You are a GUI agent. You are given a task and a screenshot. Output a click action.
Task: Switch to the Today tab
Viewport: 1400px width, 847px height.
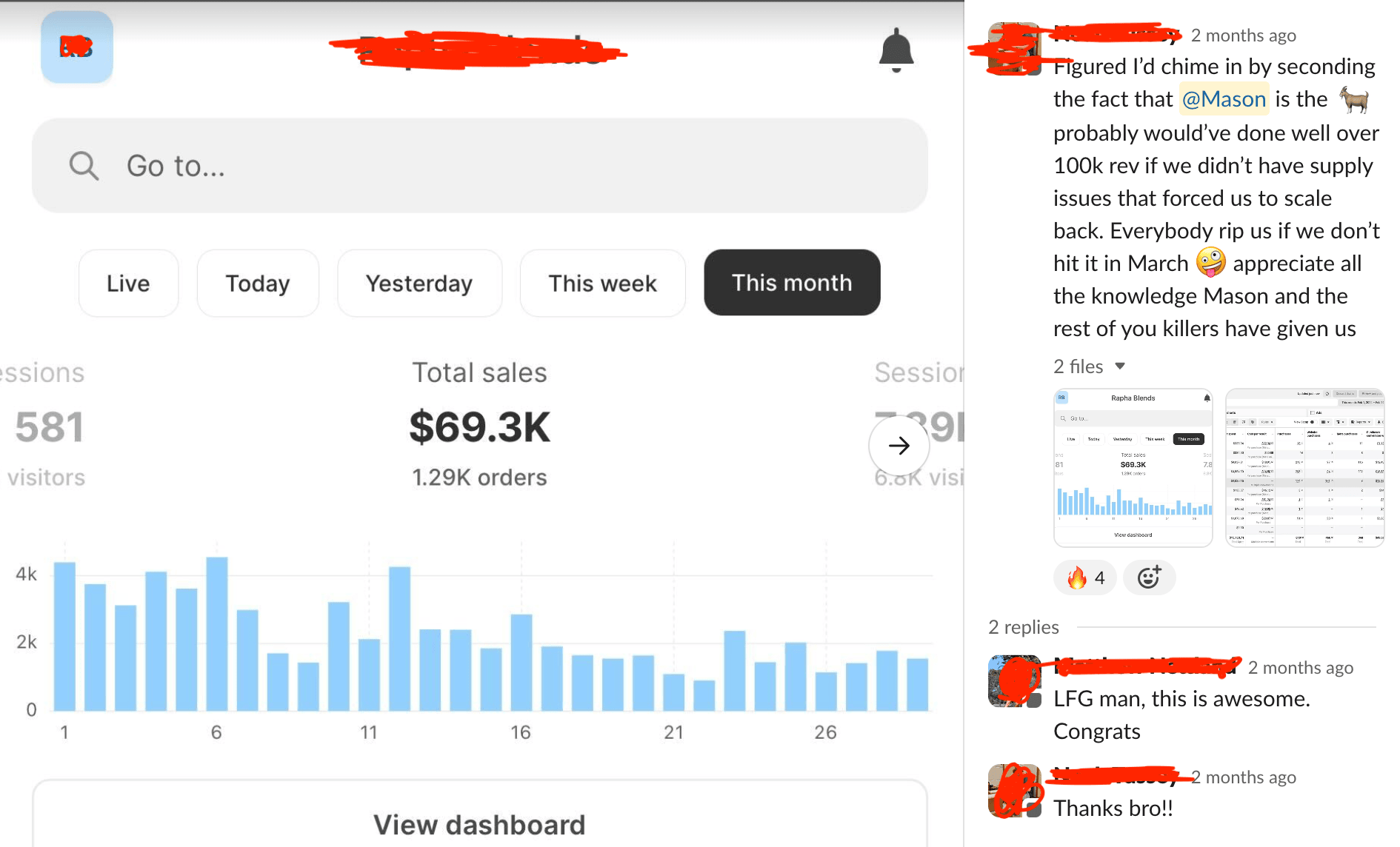[x=258, y=284]
